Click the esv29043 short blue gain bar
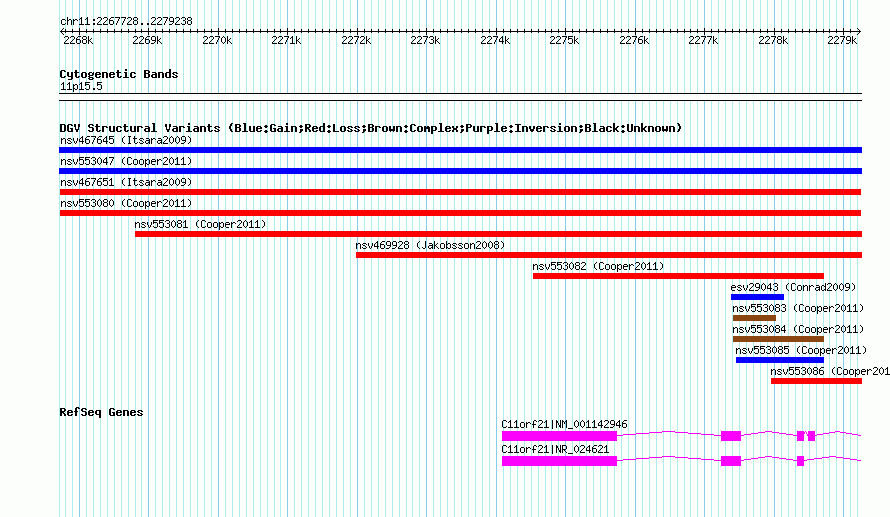This screenshot has height=517, width=890. tap(757, 297)
